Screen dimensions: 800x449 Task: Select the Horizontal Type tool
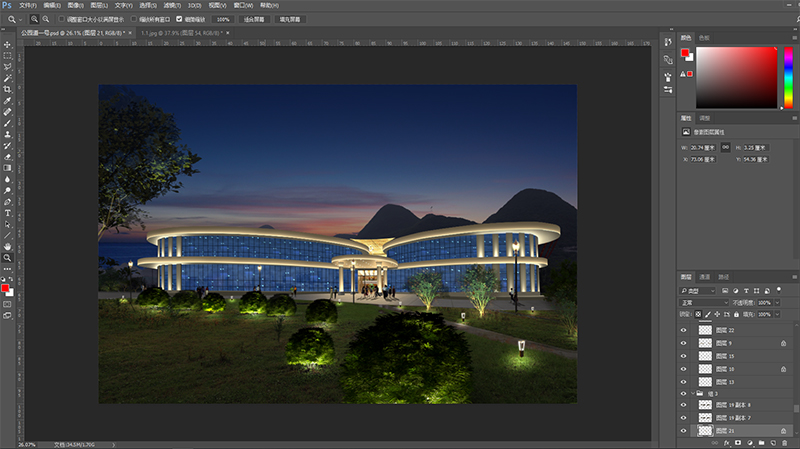[x=7, y=213]
